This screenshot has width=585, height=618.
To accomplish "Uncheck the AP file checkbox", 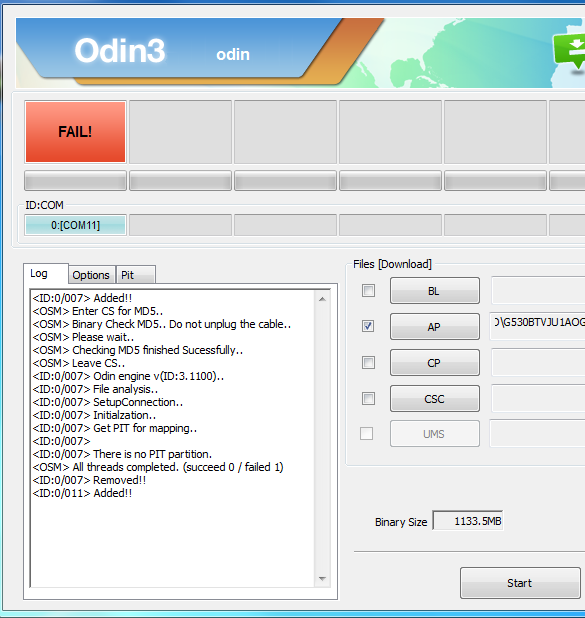I will (x=368, y=326).
